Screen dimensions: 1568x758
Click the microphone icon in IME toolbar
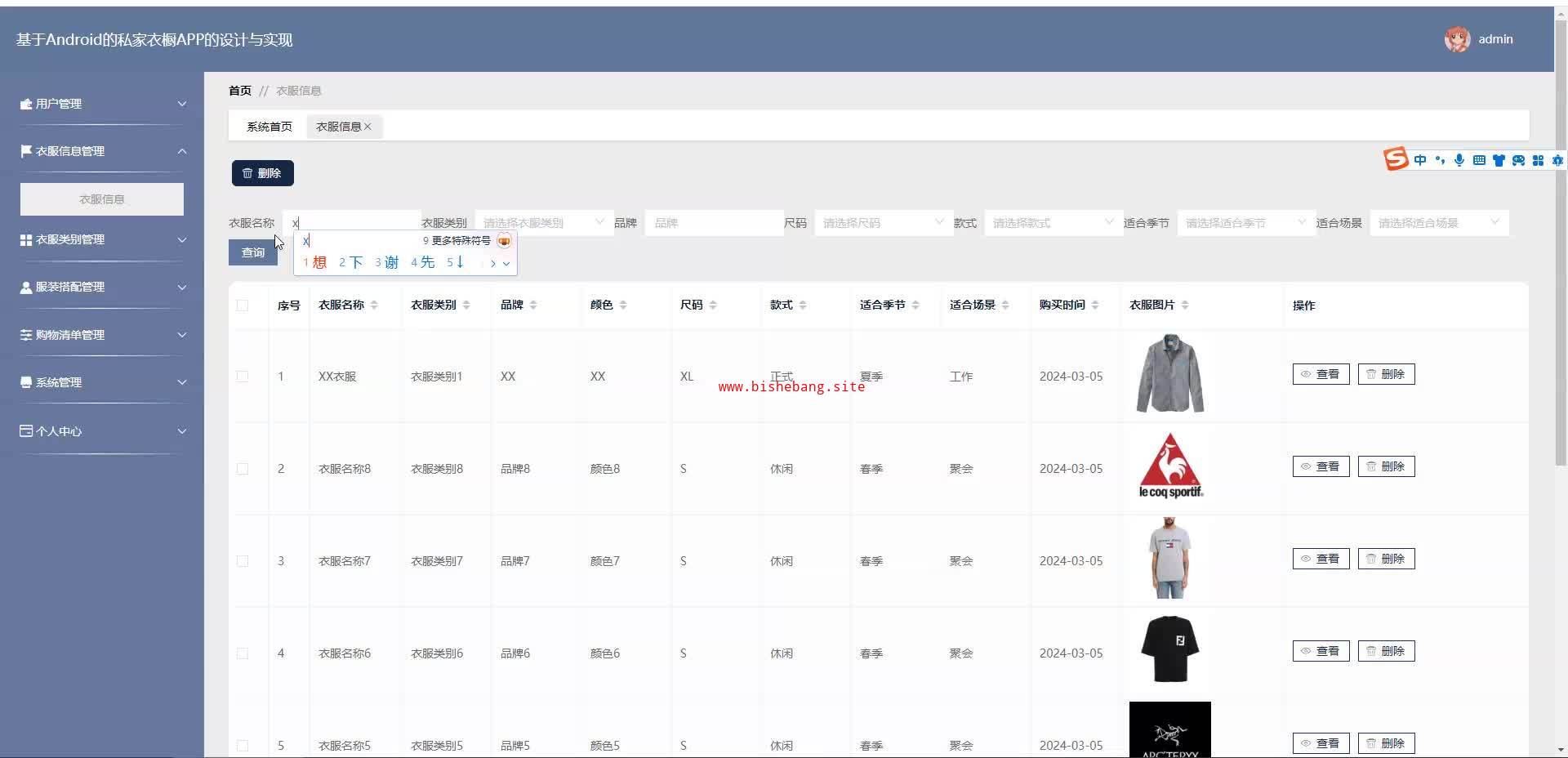(1459, 160)
